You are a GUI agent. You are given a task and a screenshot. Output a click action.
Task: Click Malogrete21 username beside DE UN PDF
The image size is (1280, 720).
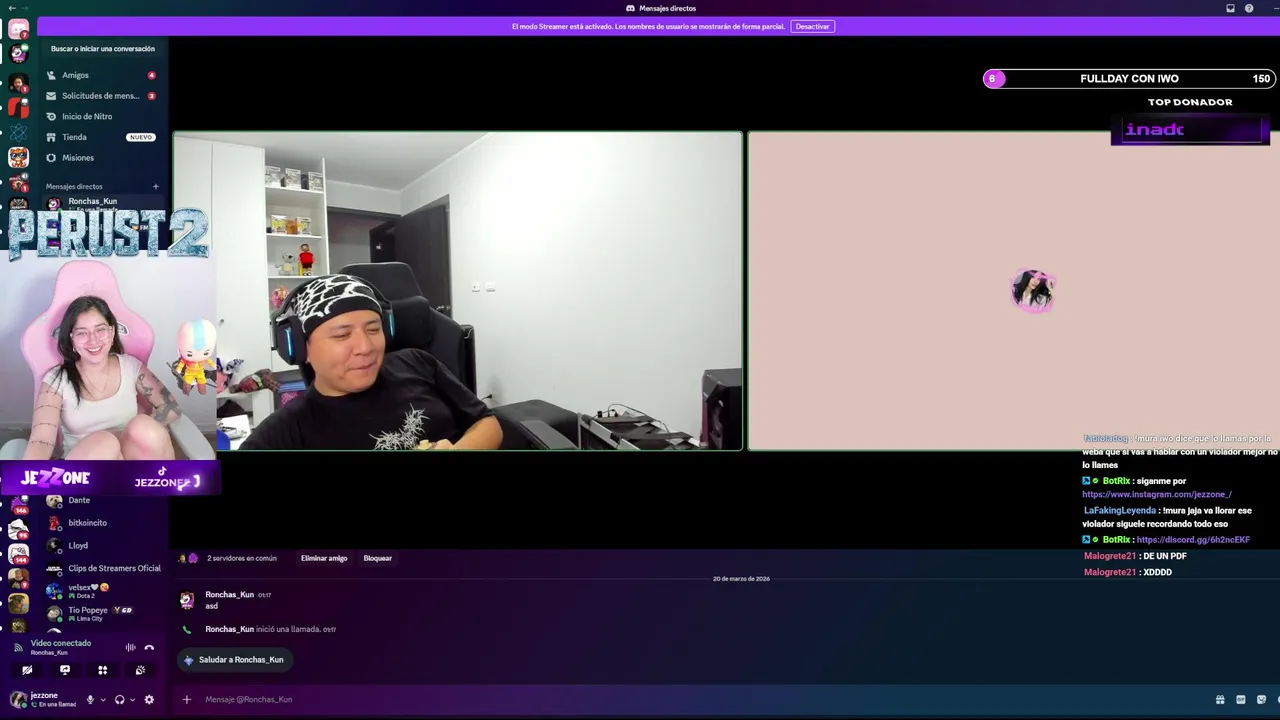pos(1110,556)
